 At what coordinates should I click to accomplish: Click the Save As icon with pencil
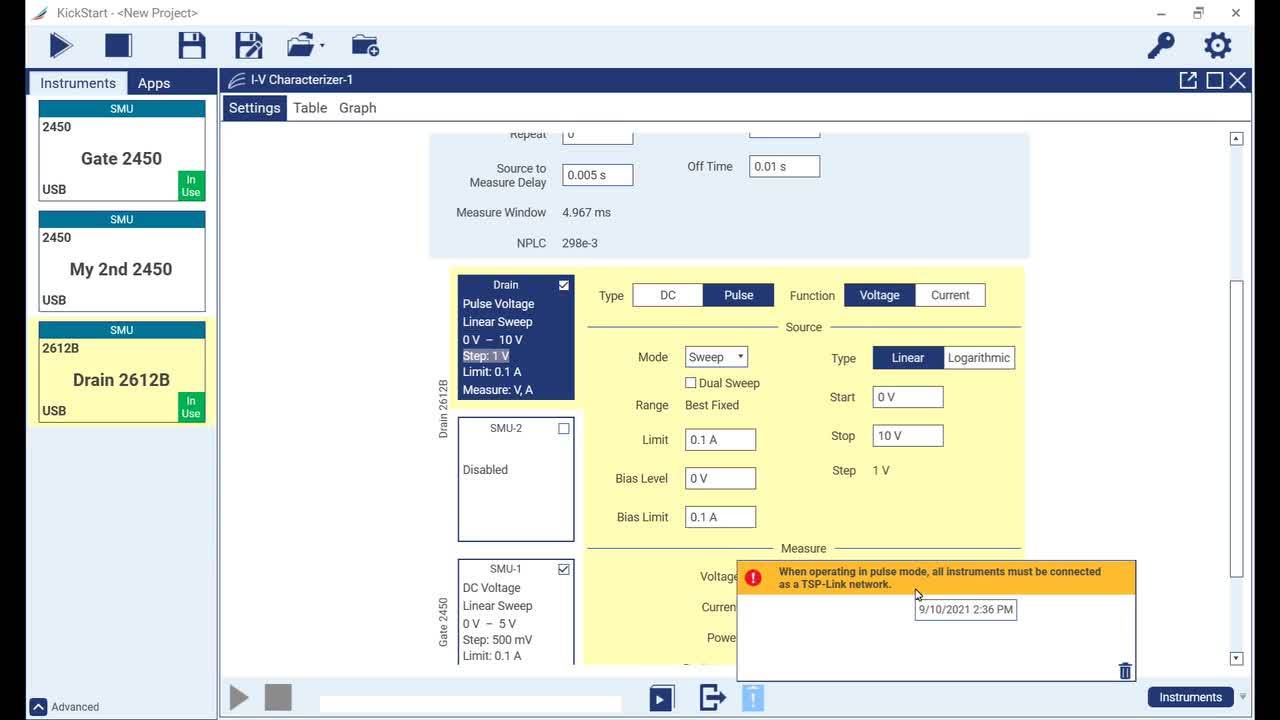point(248,46)
